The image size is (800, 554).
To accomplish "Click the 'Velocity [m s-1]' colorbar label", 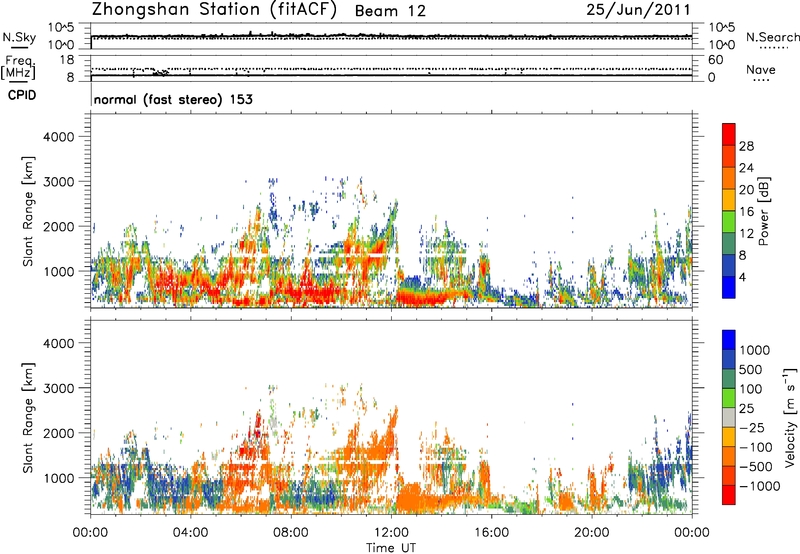I will (790, 417).
